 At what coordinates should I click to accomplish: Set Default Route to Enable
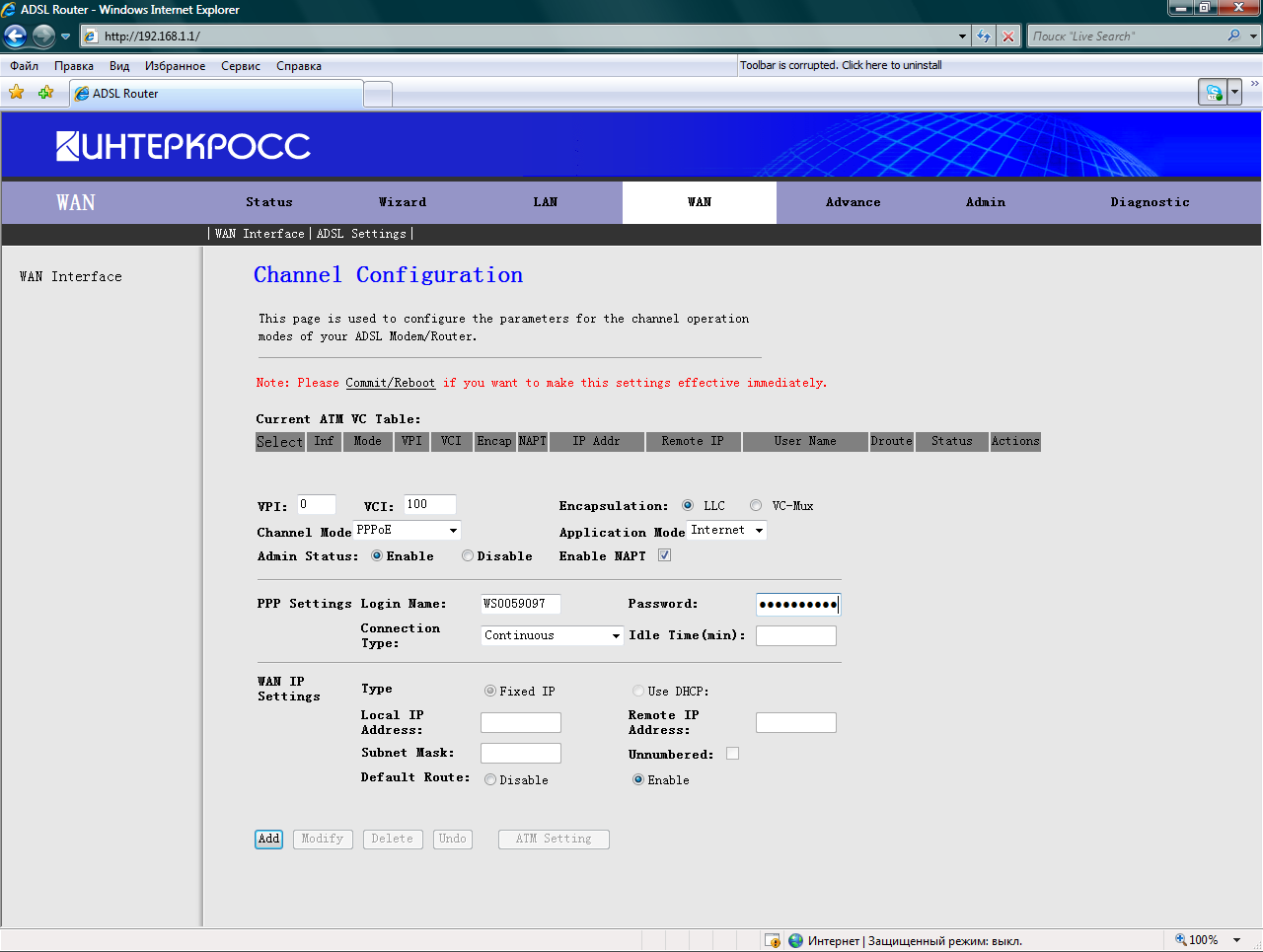click(638, 780)
